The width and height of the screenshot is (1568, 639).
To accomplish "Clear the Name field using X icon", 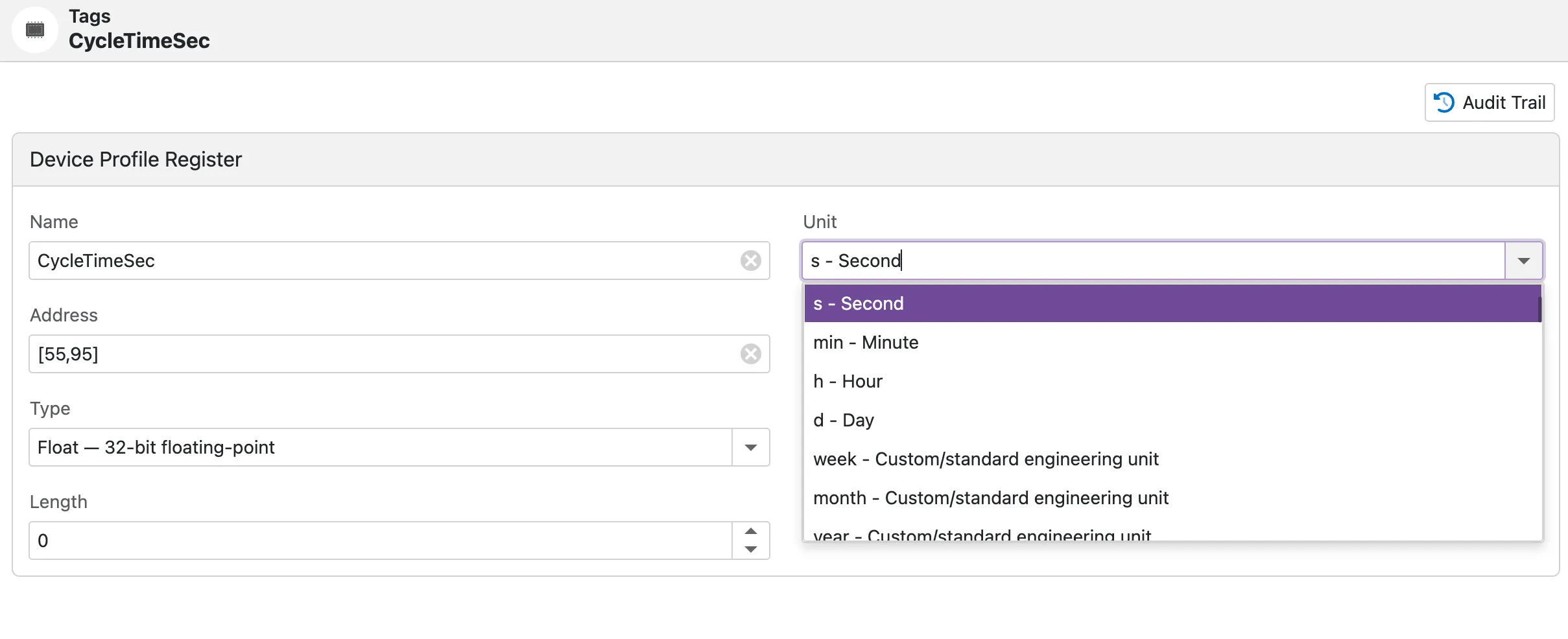I will tap(750, 261).
